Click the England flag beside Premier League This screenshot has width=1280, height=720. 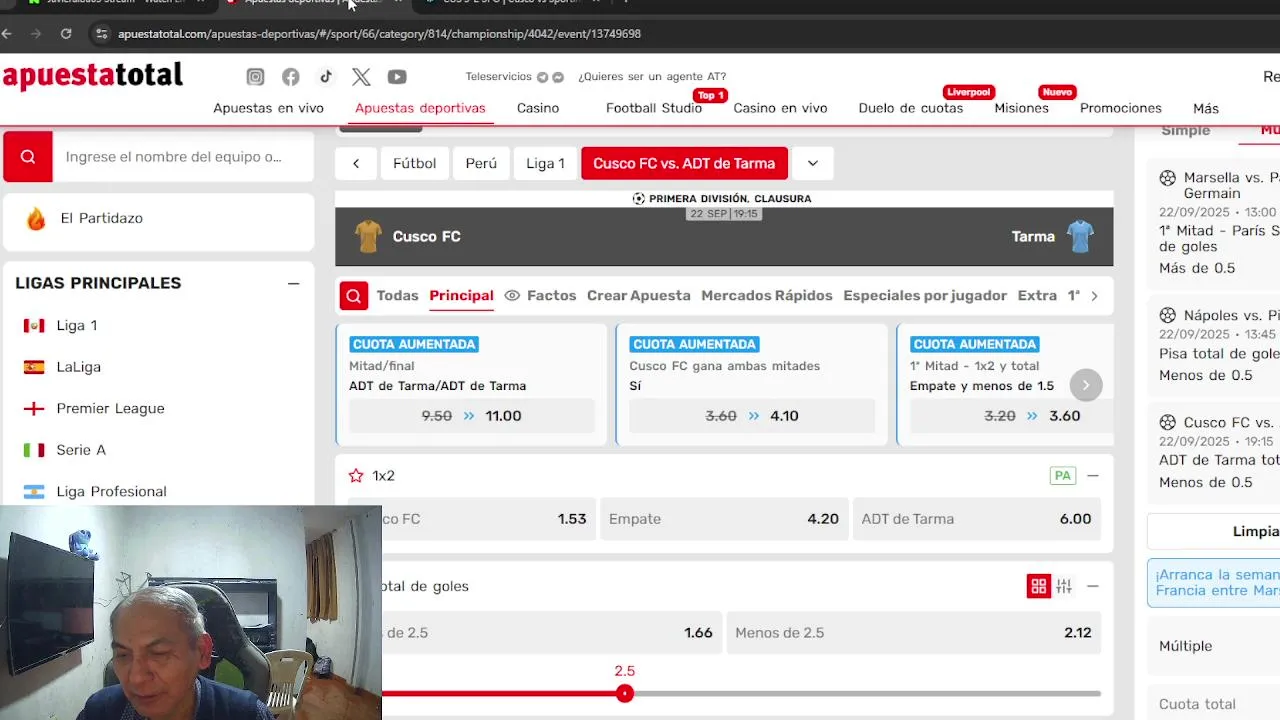[34, 409]
